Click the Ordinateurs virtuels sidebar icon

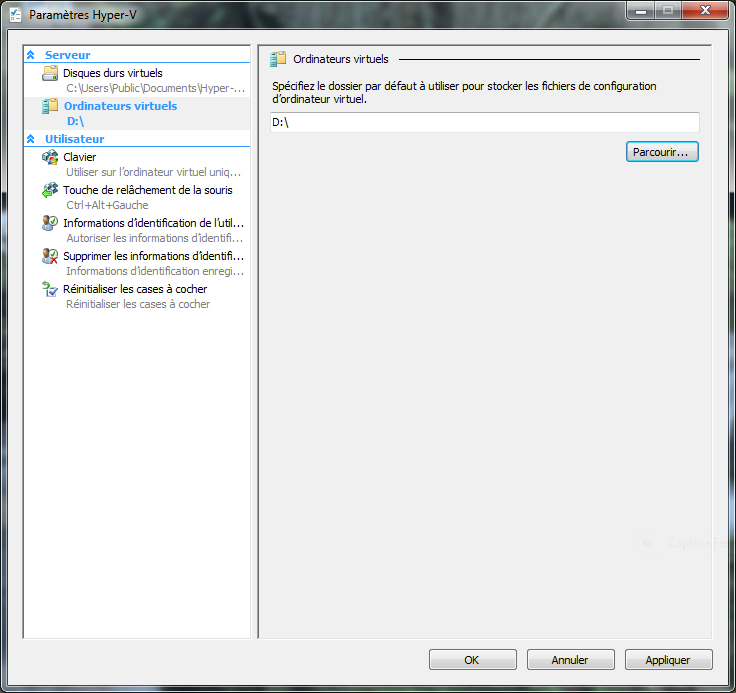click(x=50, y=106)
